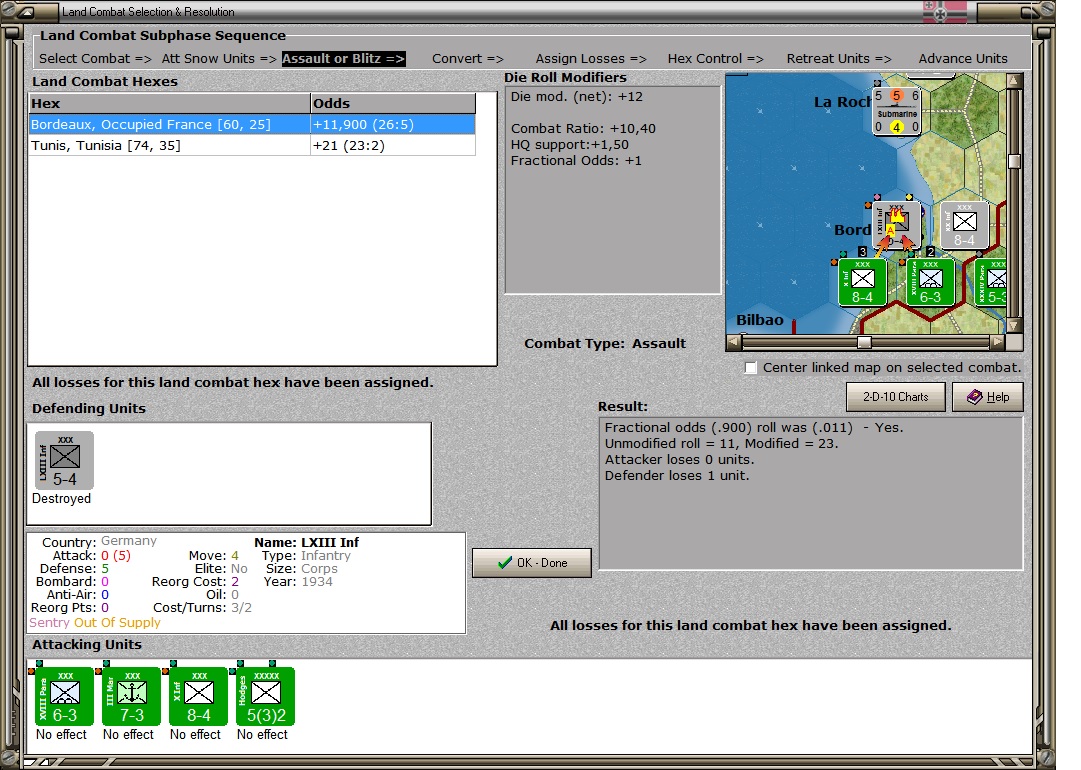Click the Out Of Supply status text
The height and width of the screenshot is (770, 1081).
[x=117, y=622]
